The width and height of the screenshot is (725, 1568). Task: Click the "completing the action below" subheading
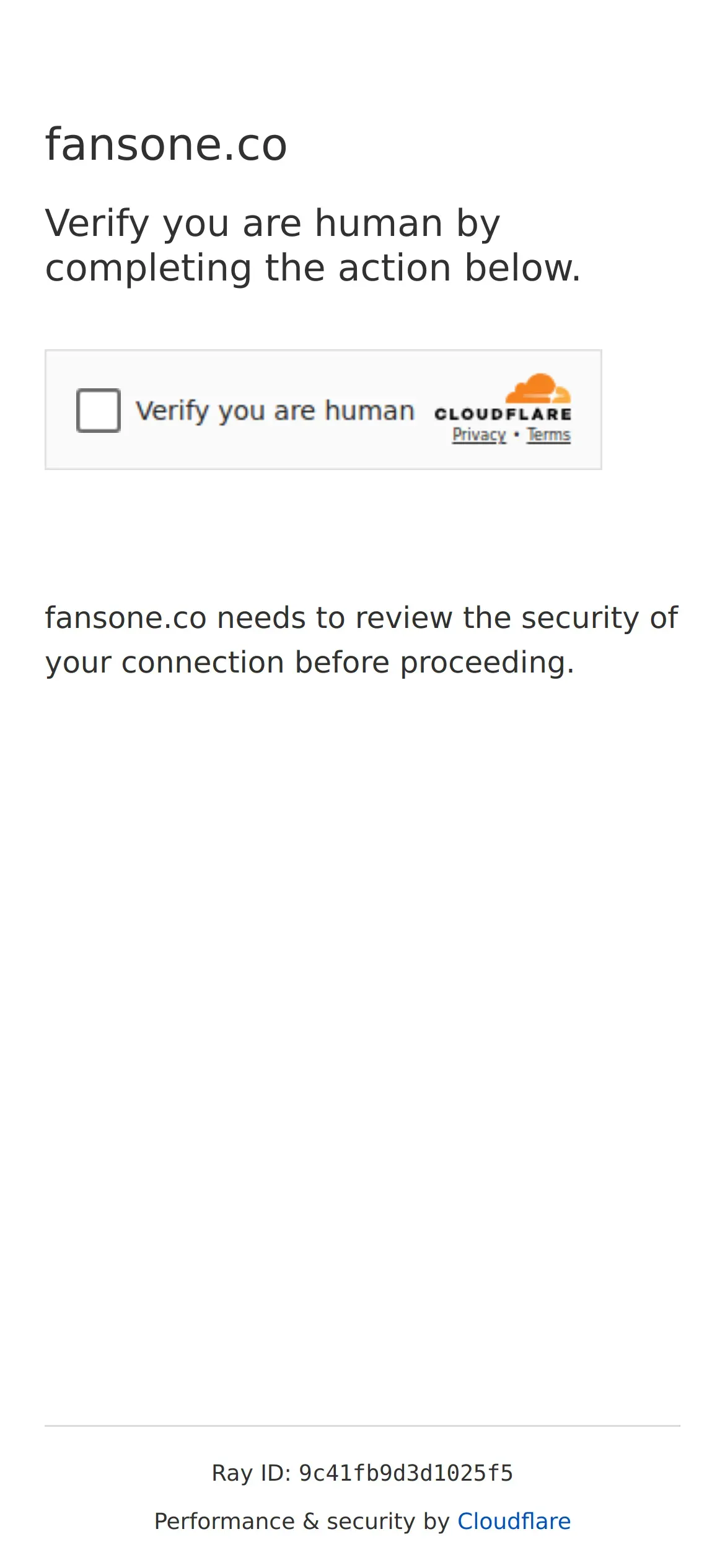[x=313, y=268]
